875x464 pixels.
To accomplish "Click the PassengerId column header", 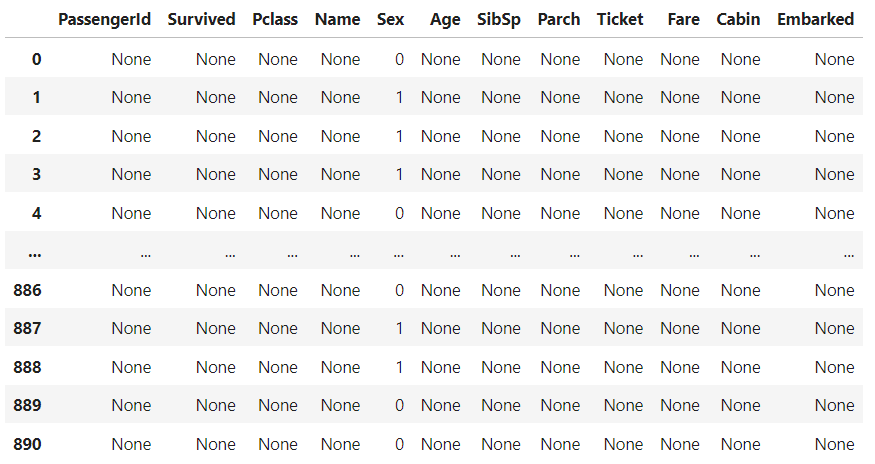I will [105, 19].
